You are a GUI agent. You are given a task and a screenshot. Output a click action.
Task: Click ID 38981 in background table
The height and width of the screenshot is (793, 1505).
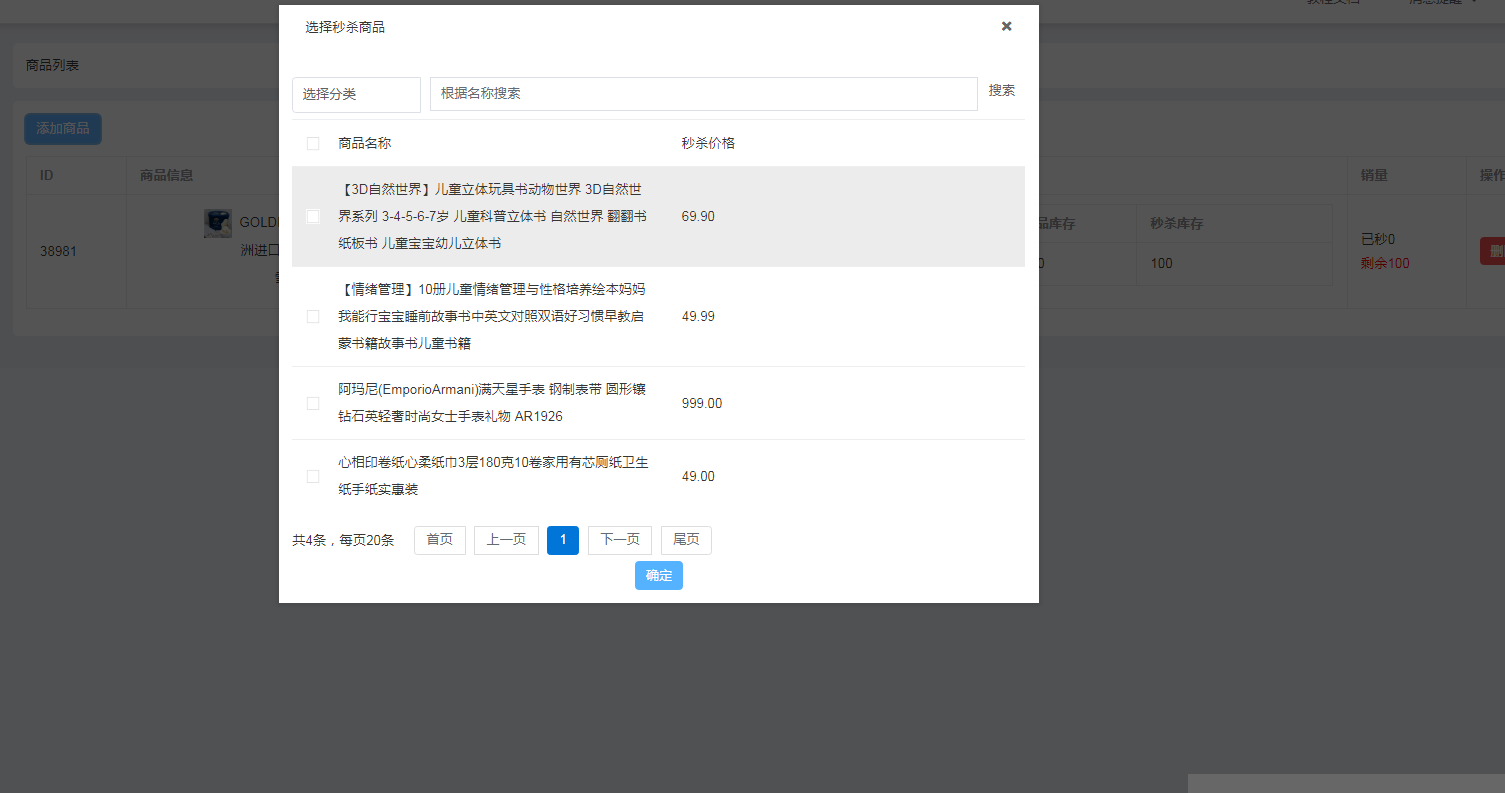point(58,251)
